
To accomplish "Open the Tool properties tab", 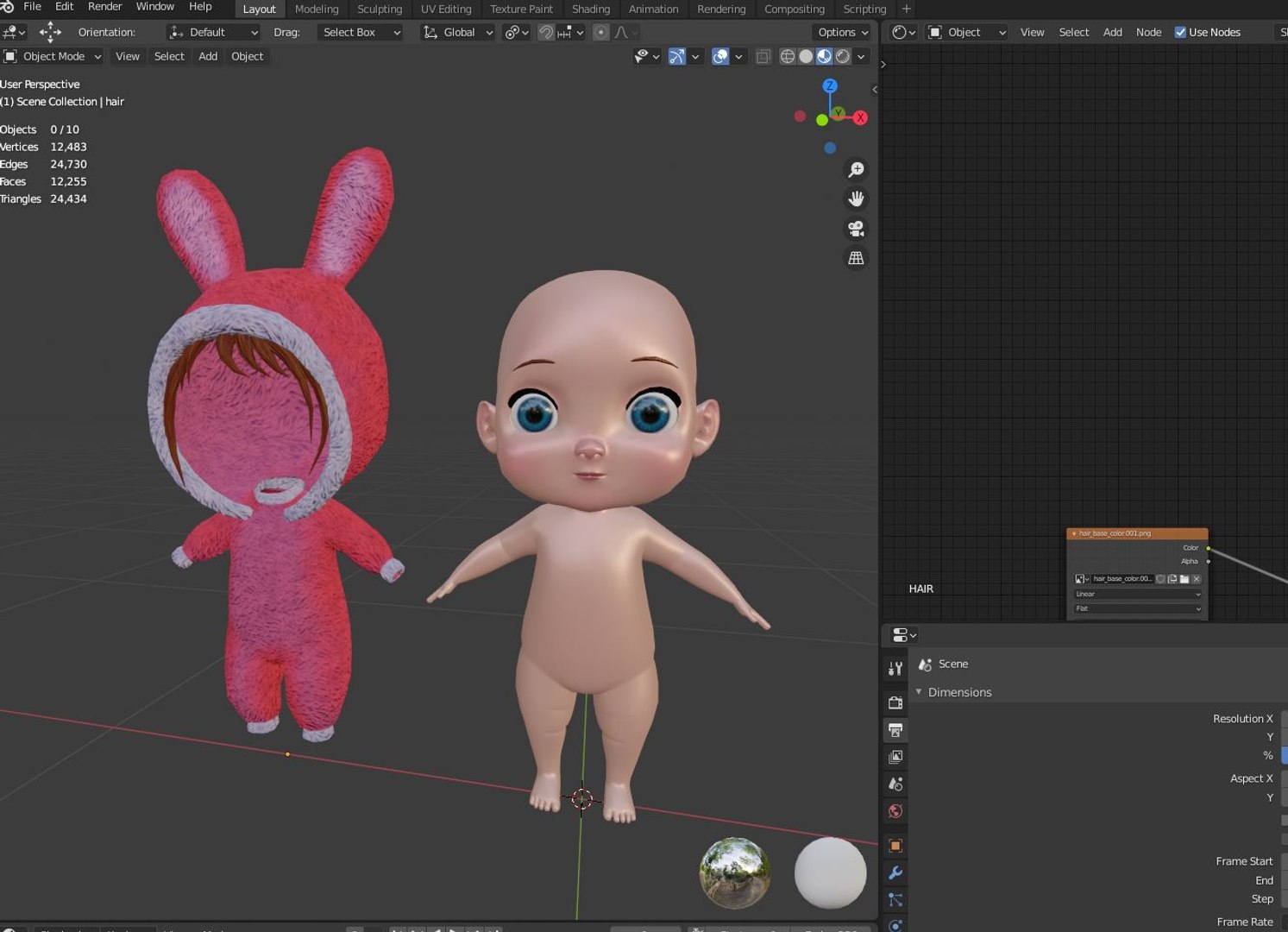I will point(895,669).
